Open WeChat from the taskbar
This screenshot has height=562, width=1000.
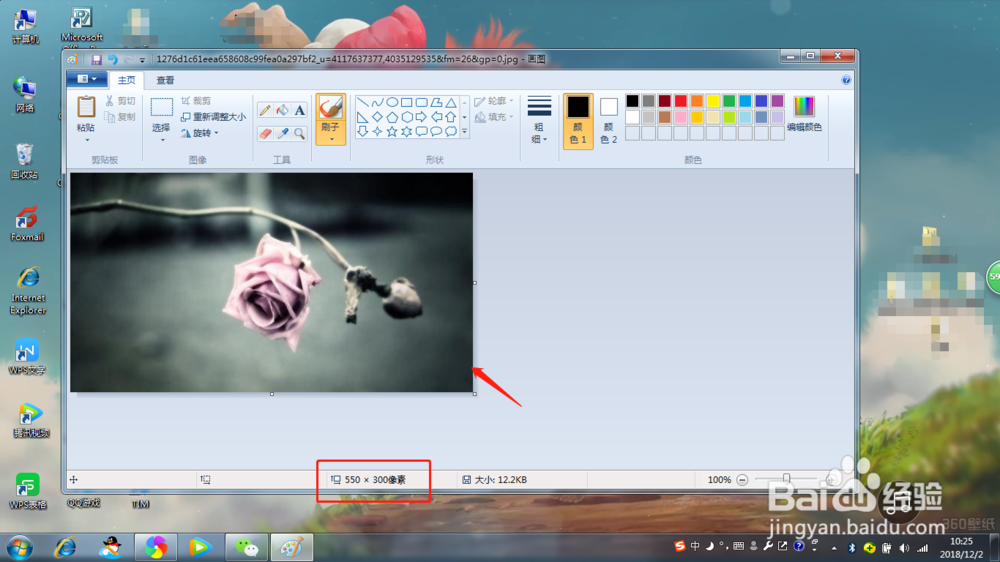click(x=247, y=547)
